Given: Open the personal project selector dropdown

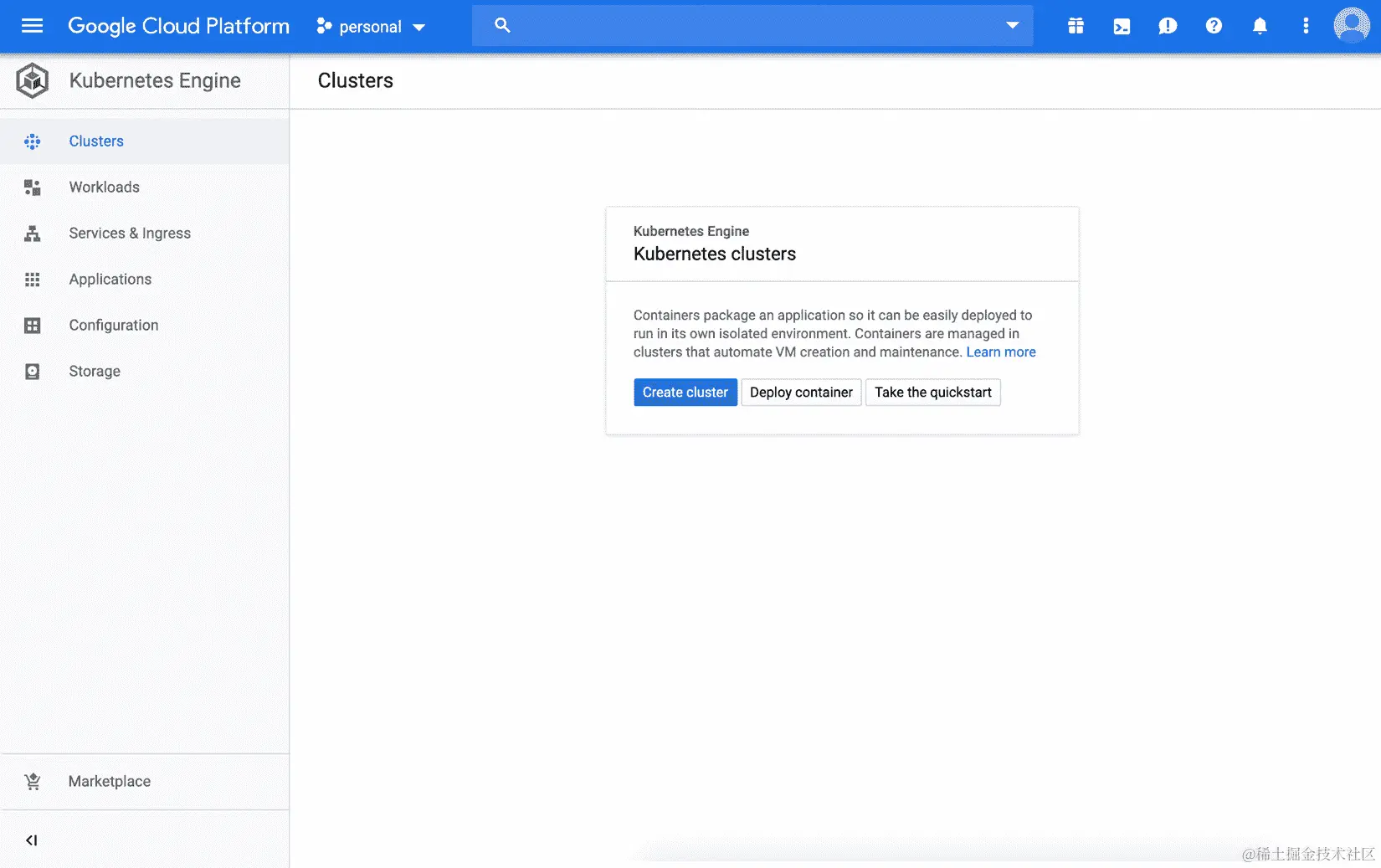Looking at the screenshot, I should tap(371, 27).
